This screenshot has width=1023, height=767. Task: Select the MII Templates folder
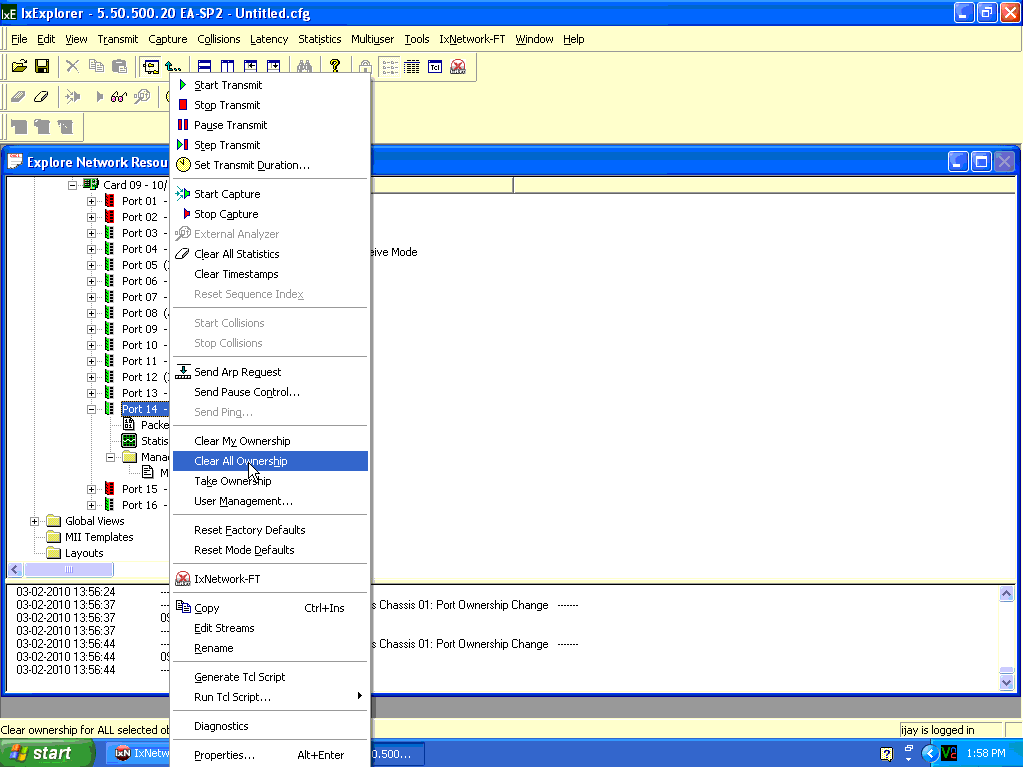(99, 537)
